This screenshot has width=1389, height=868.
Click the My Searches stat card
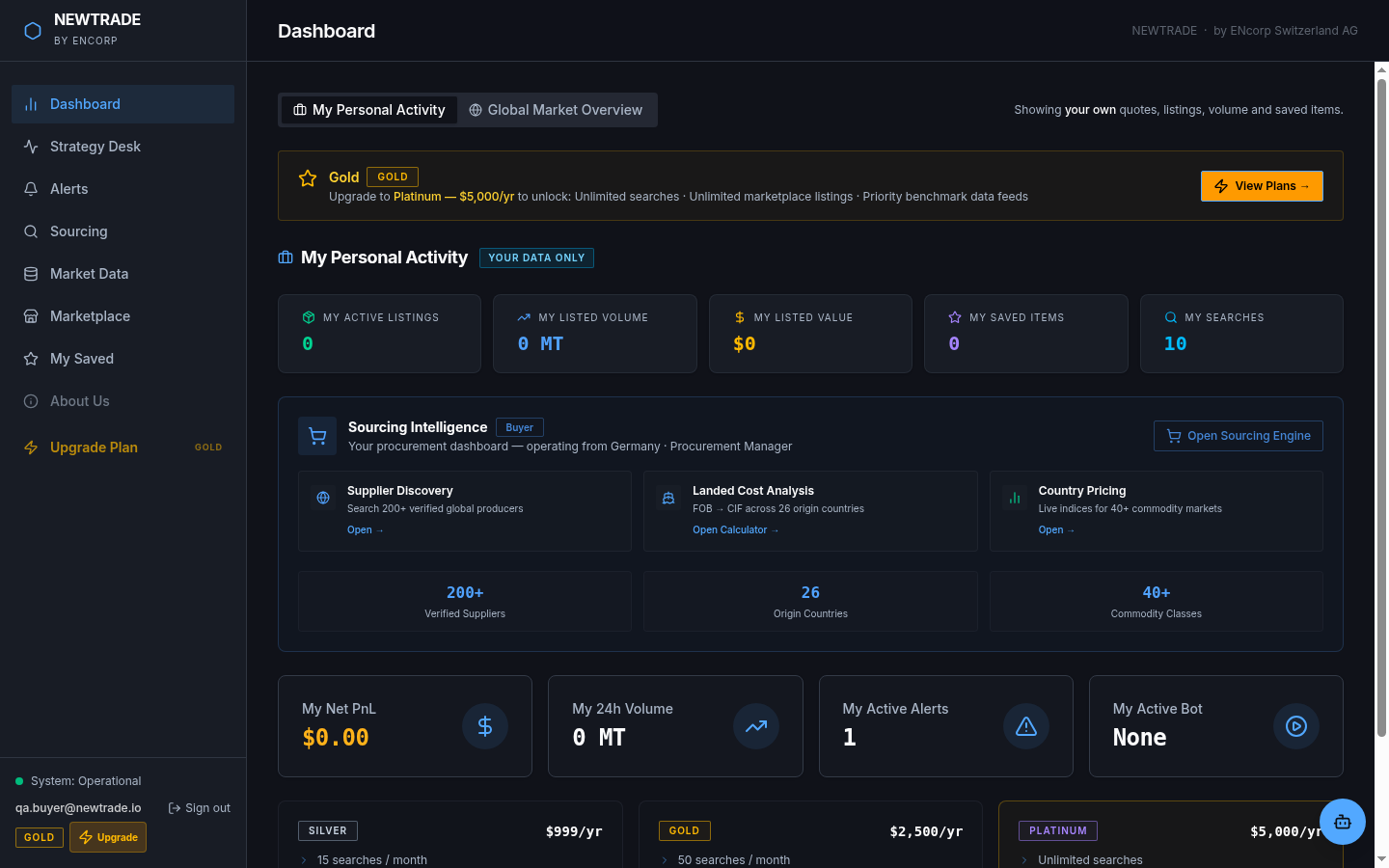tap(1241, 334)
